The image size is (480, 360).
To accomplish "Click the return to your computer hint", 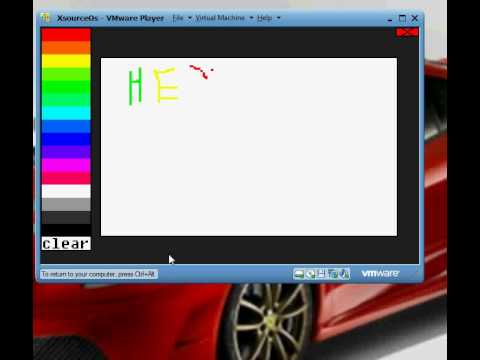I will 98,274.
